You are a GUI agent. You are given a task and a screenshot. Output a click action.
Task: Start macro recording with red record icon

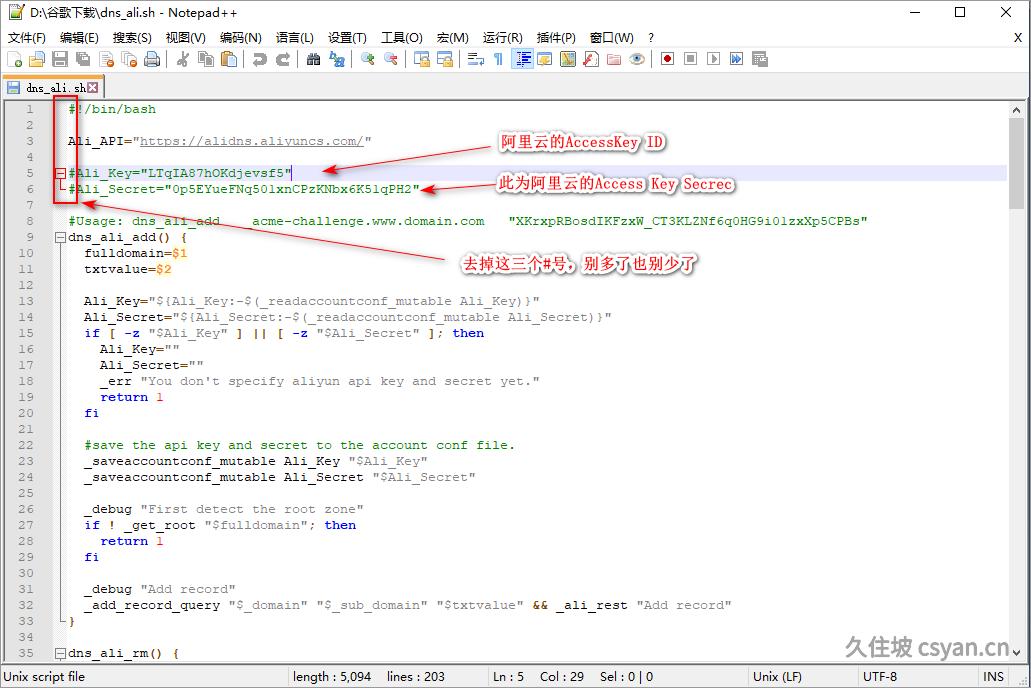pyautogui.click(x=667, y=59)
